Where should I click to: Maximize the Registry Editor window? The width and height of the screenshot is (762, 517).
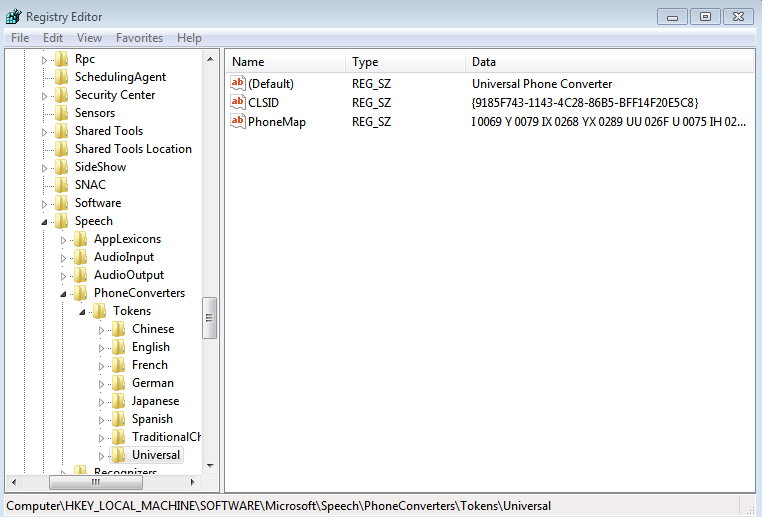(x=705, y=17)
